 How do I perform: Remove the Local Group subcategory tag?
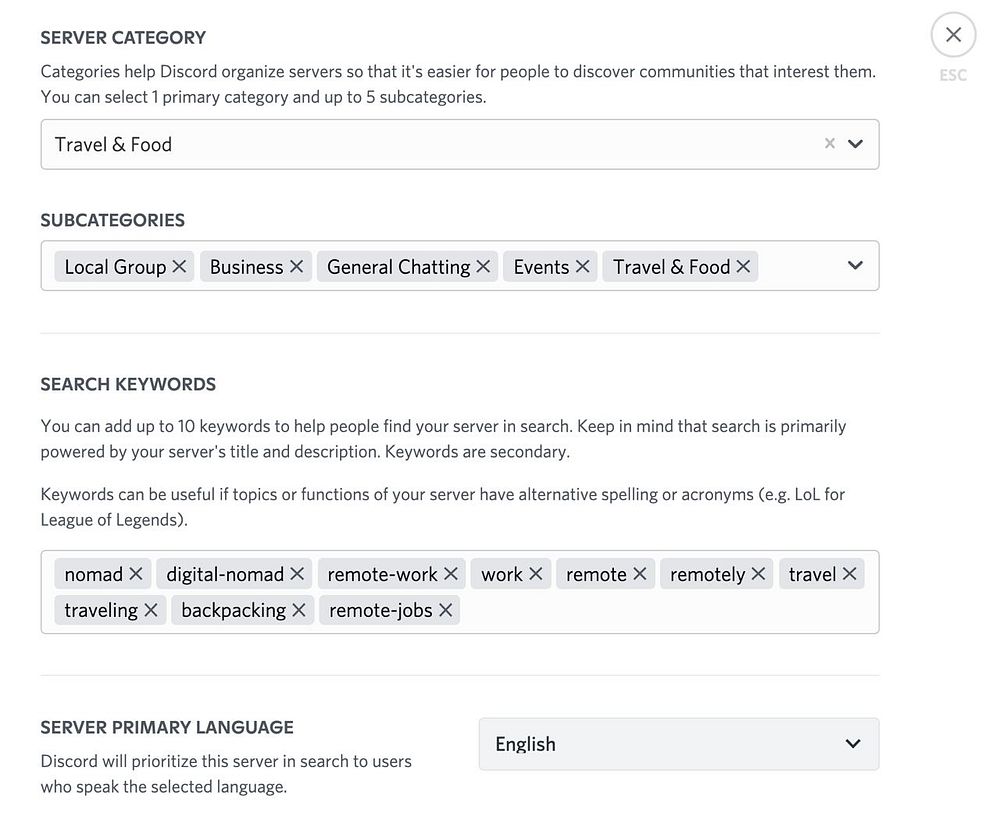180,267
